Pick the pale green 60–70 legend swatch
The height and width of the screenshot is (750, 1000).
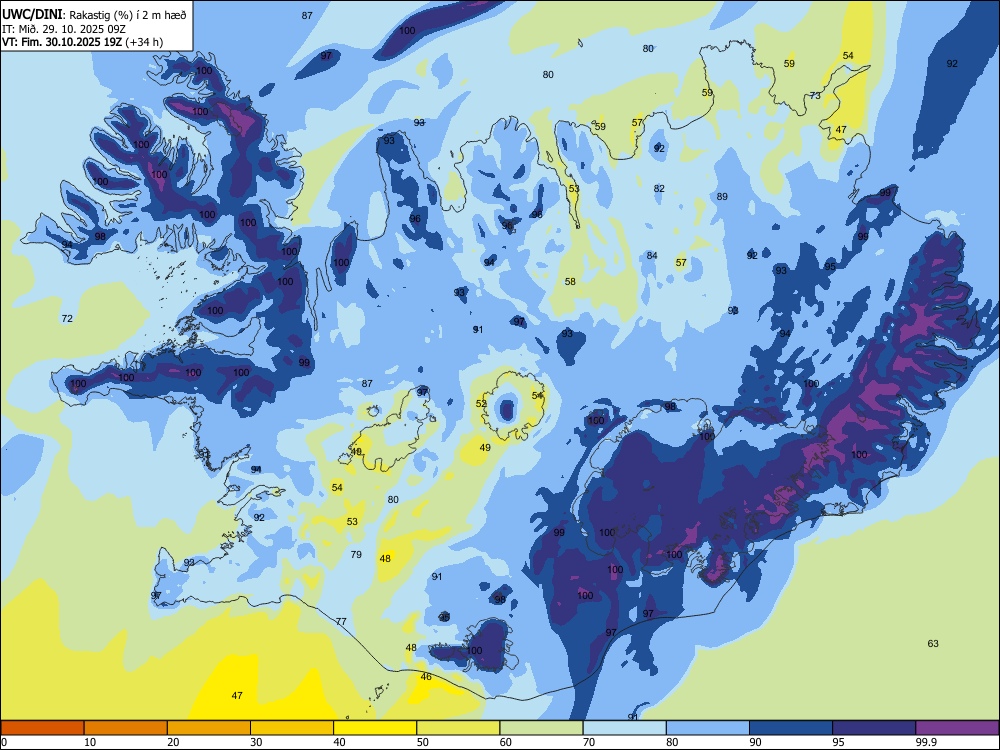[541, 728]
